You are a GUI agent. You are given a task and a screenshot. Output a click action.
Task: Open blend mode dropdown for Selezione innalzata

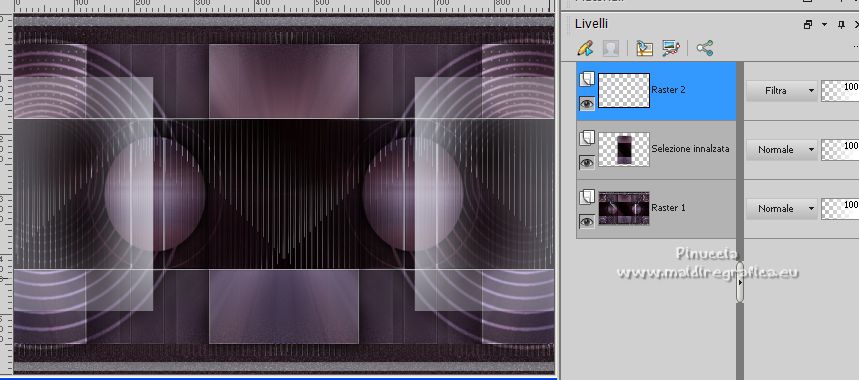pyautogui.click(x=782, y=149)
